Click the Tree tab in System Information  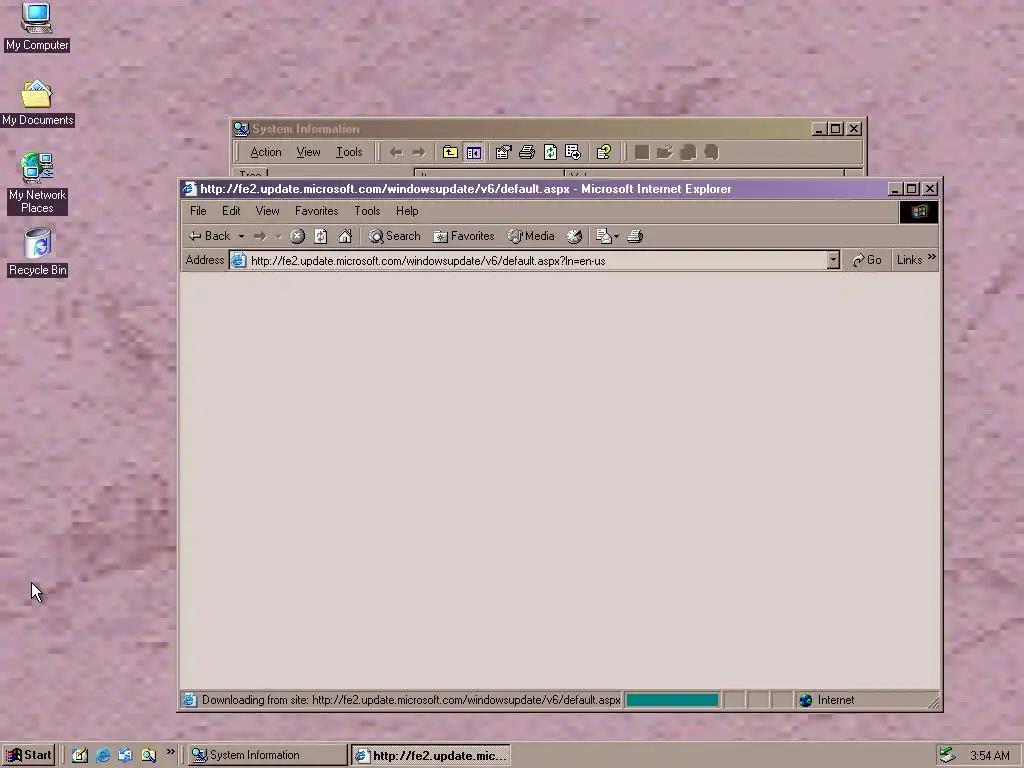click(x=251, y=174)
